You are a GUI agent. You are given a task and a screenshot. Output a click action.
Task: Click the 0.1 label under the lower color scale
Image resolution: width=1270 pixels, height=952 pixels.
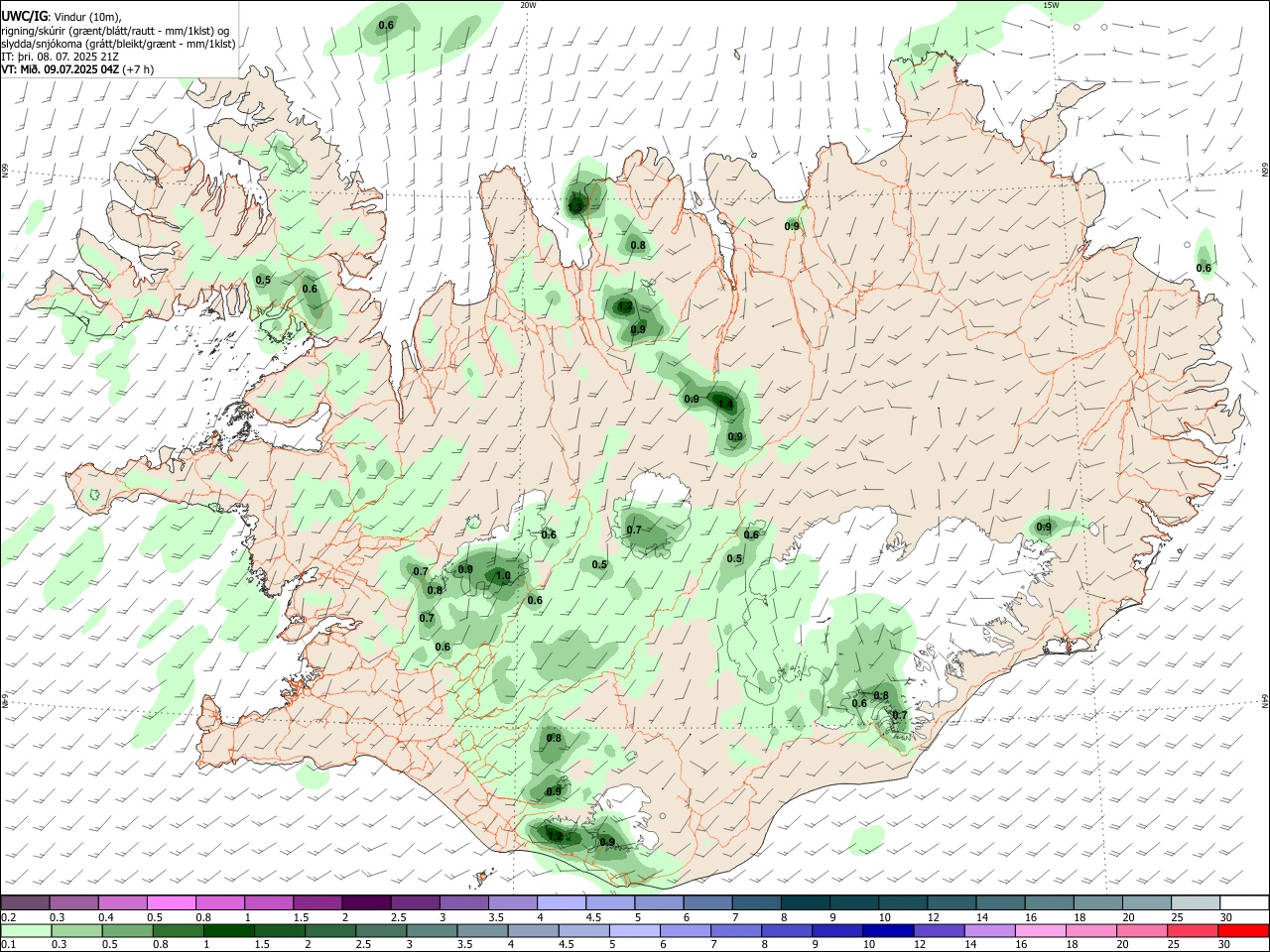point(8,945)
